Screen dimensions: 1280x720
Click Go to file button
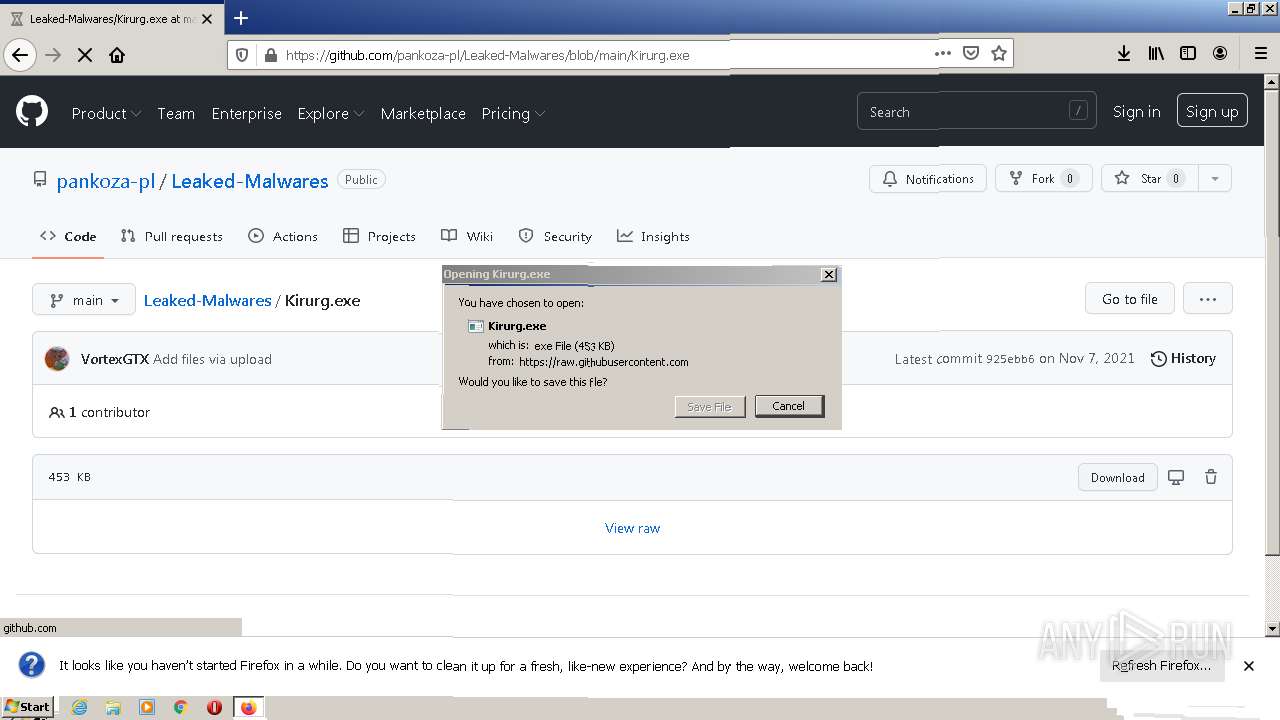[x=1130, y=299]
